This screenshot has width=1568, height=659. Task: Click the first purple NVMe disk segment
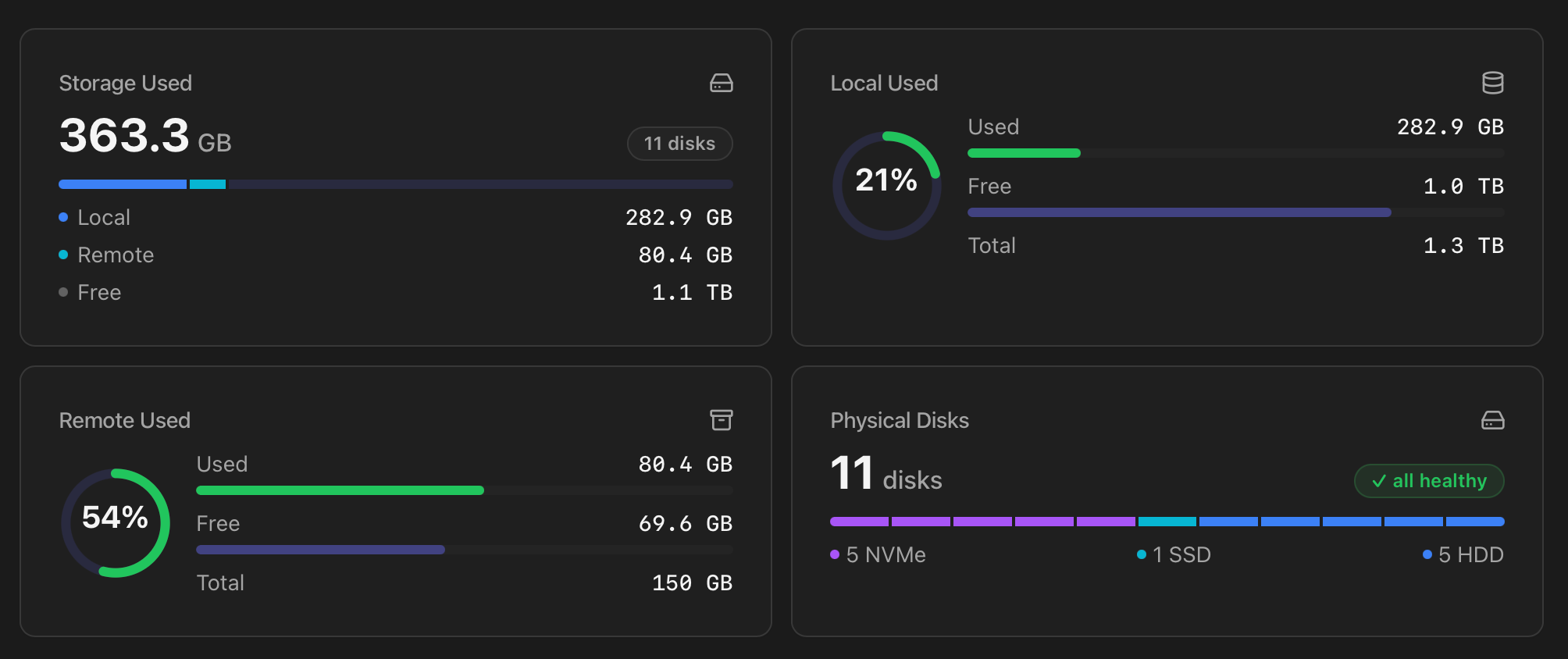tap(859, 522)
